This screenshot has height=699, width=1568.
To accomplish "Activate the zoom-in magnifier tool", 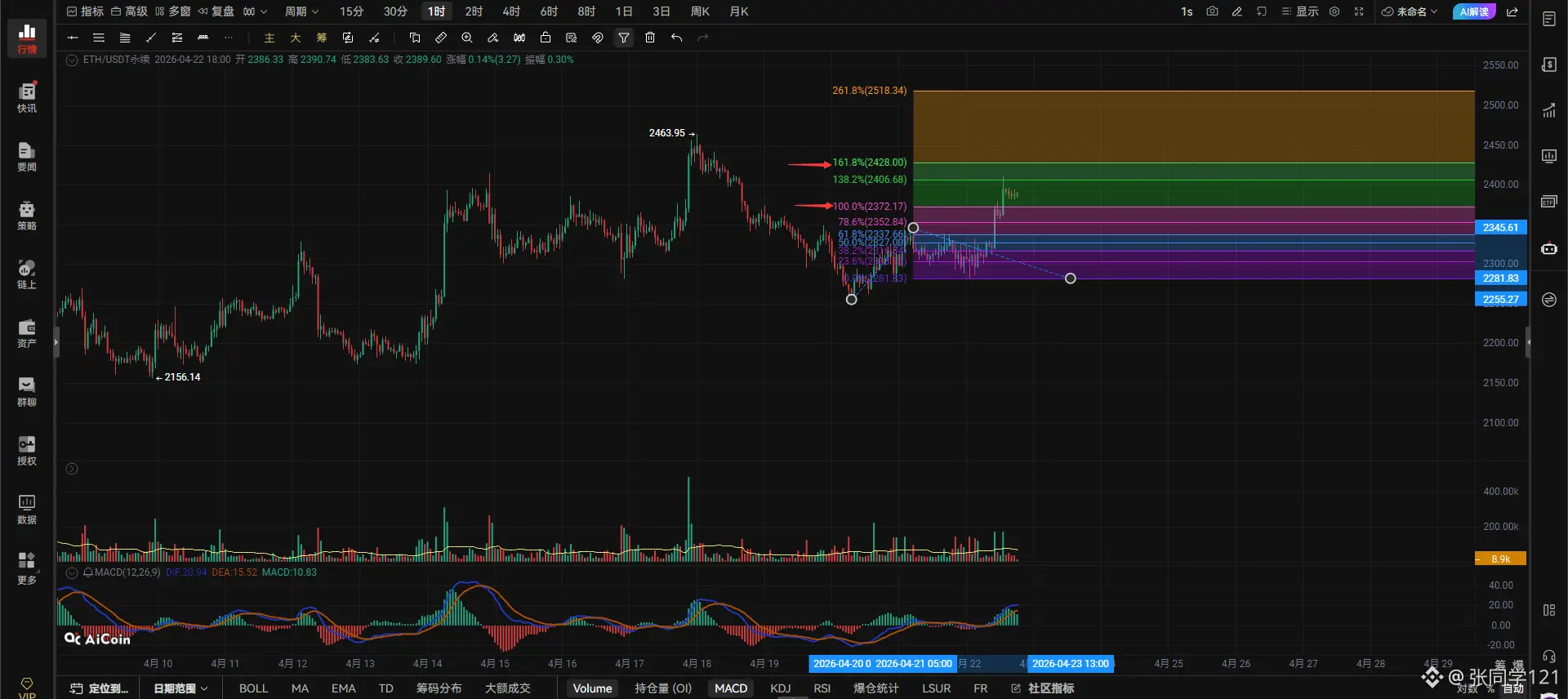I will (467, 38).
